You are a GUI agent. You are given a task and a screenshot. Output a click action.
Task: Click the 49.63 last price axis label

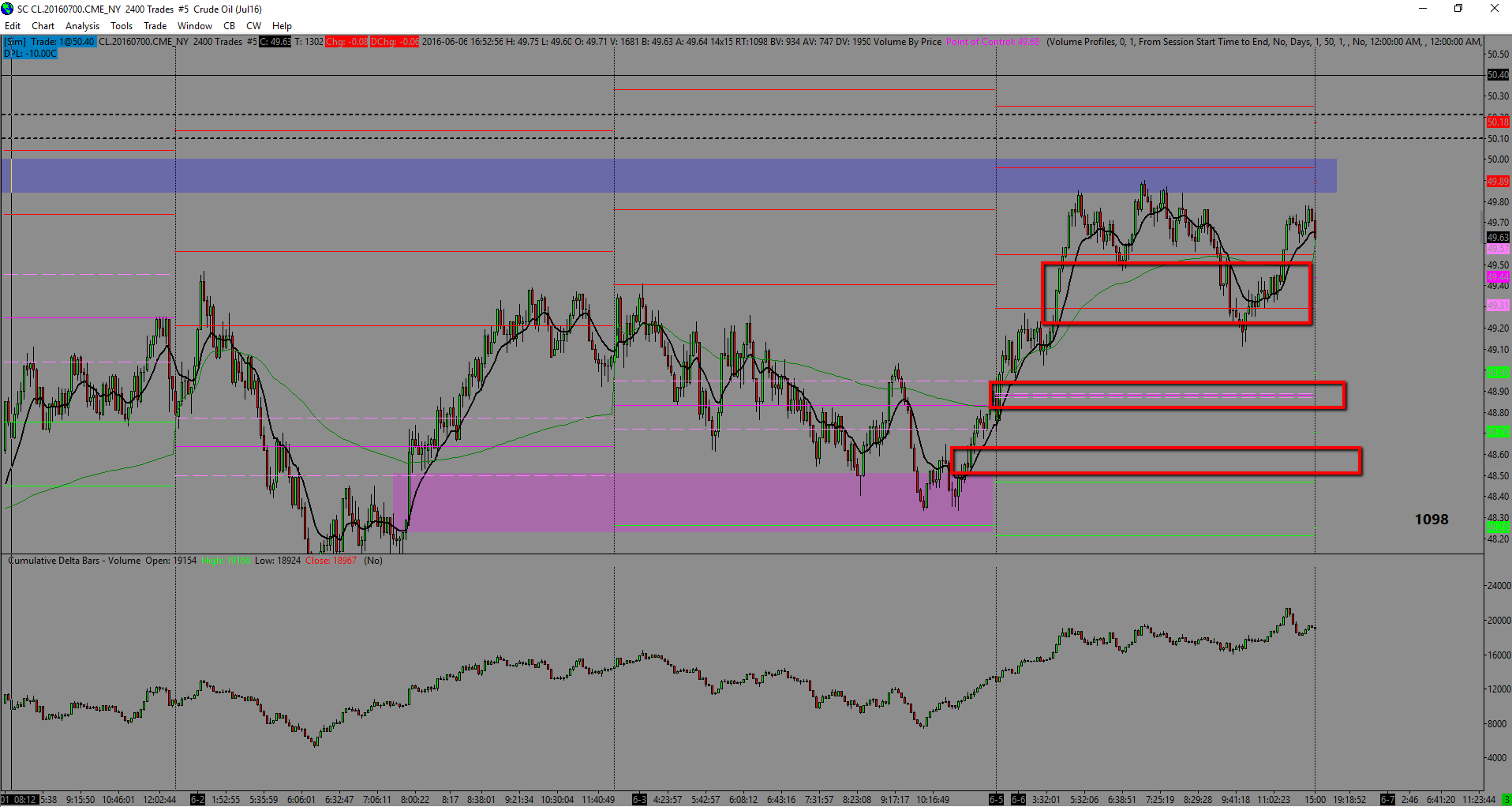(1498, 238)
